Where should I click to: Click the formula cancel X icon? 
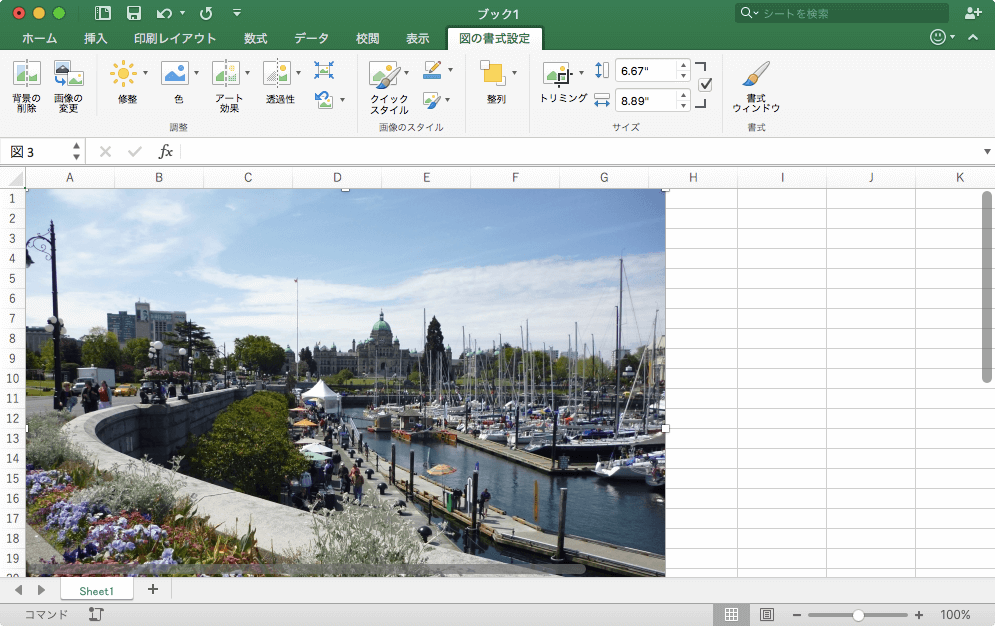pyautogui.click(x=105, y=152)
